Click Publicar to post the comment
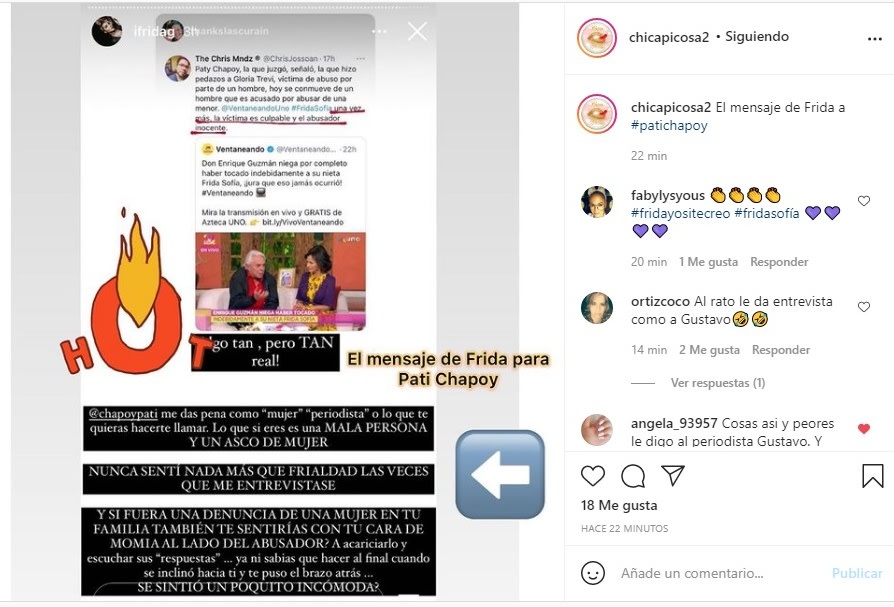This screenshot has width=894, height=607. 857,573
